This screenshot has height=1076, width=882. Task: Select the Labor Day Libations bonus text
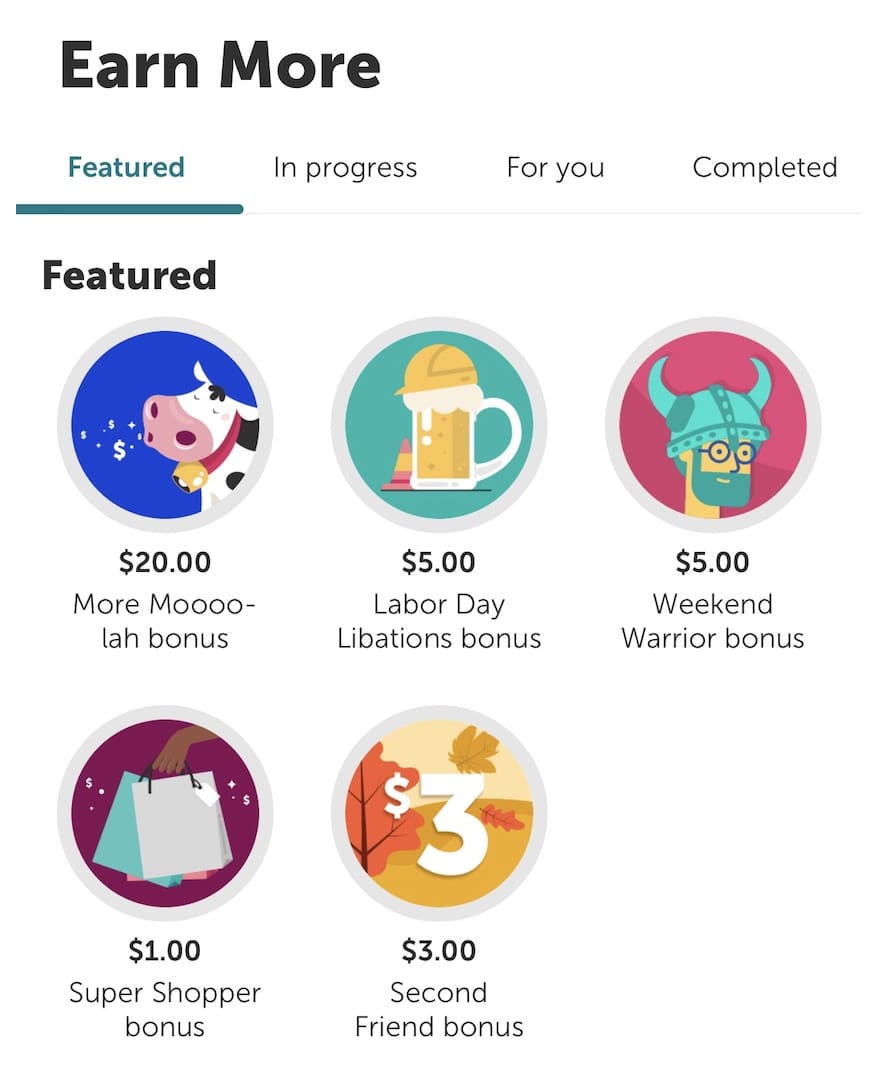point(439,621)
